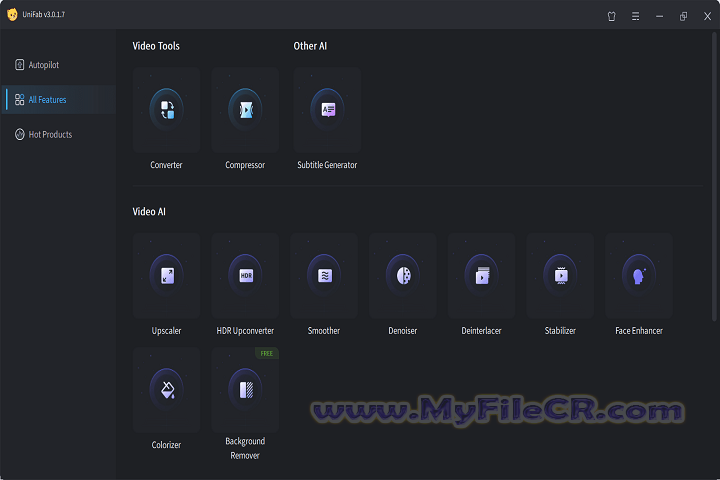Open the HDR Upconverter tool
This screenshot has width=720, height=480.
pyautogui.click(x=245, y=276)
